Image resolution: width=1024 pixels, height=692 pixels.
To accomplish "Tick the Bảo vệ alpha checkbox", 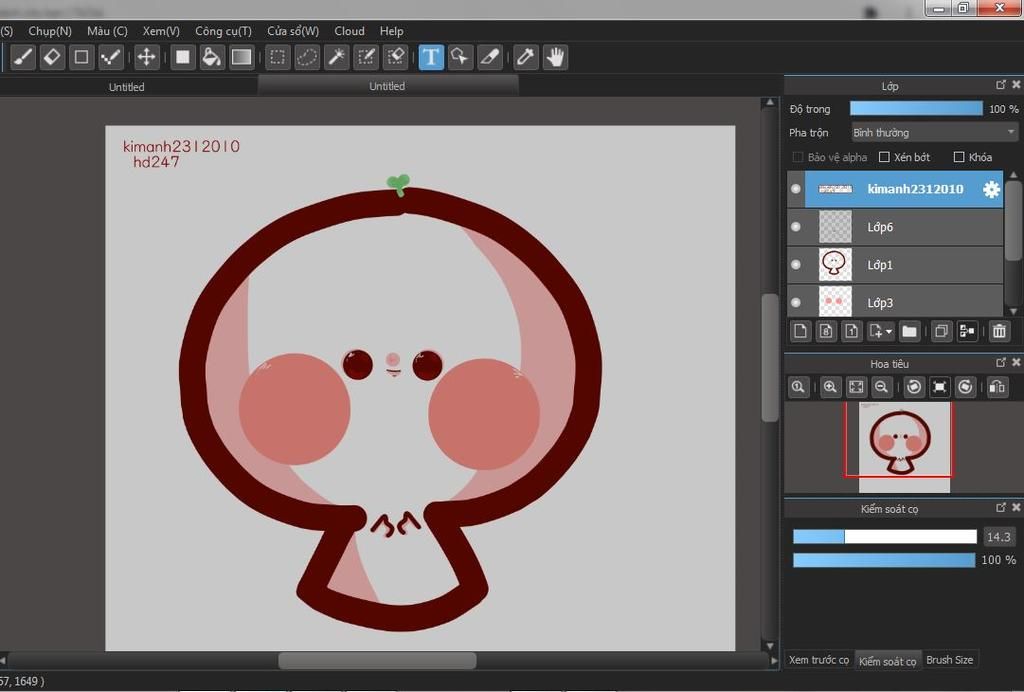I will (x=797, y=157).
